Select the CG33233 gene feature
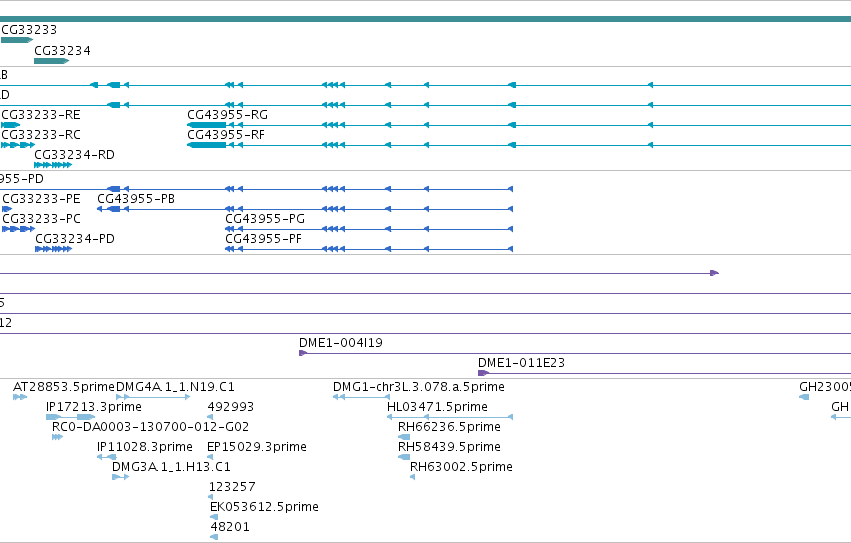 pos(17,40)
